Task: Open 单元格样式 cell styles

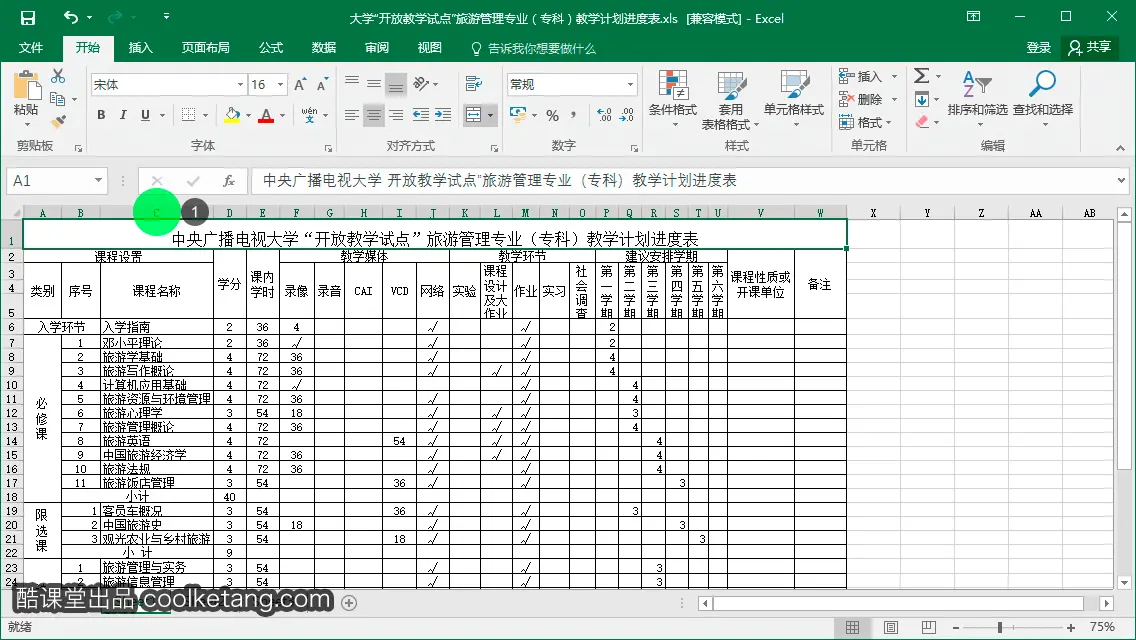Action: tap(794, 99)
